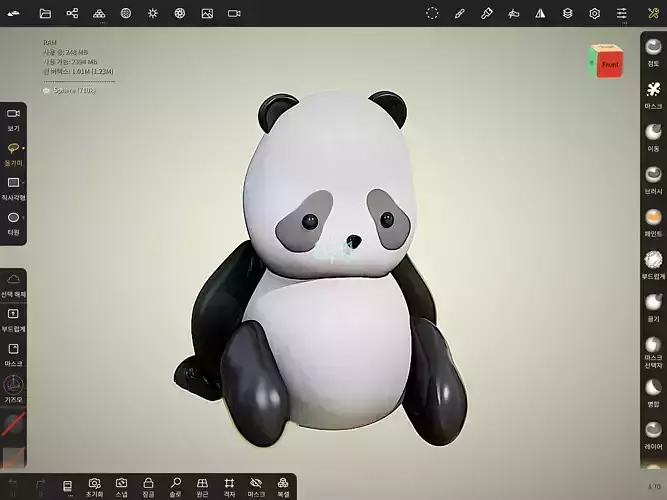The height and width of the screenshot is (500, 667).
Task: Expand the lasso shape options arrow
Action: (x=23, y=148)
